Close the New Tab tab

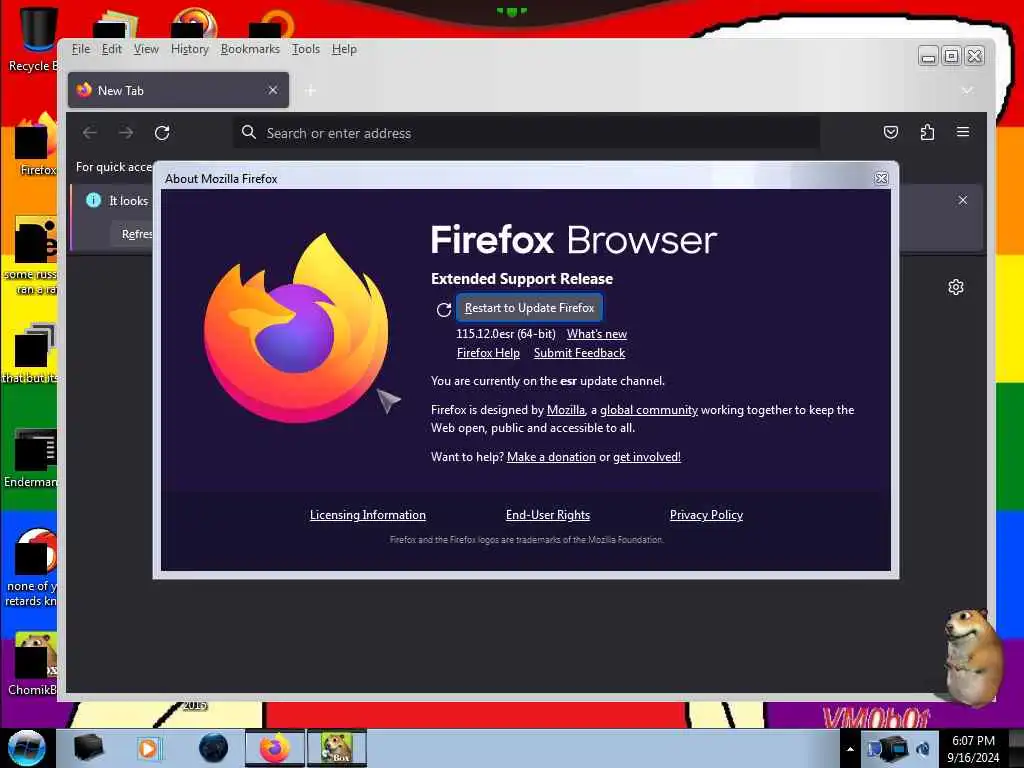click(273, 90)
